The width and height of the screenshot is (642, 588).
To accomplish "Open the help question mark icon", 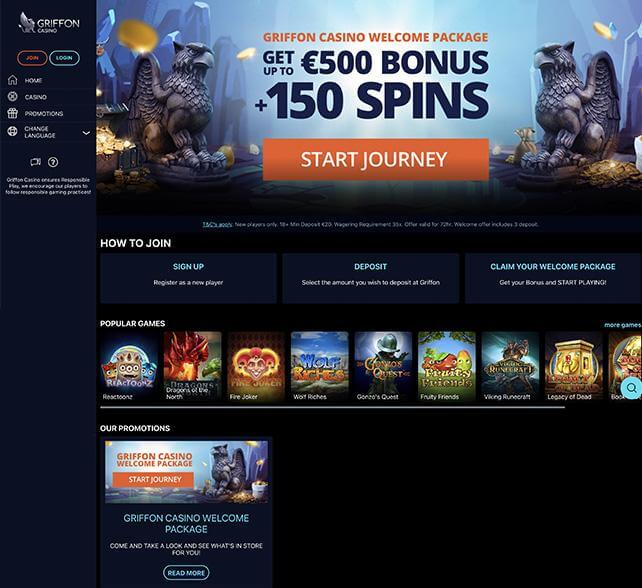I will pyautogui.click(x=53, y=162).
